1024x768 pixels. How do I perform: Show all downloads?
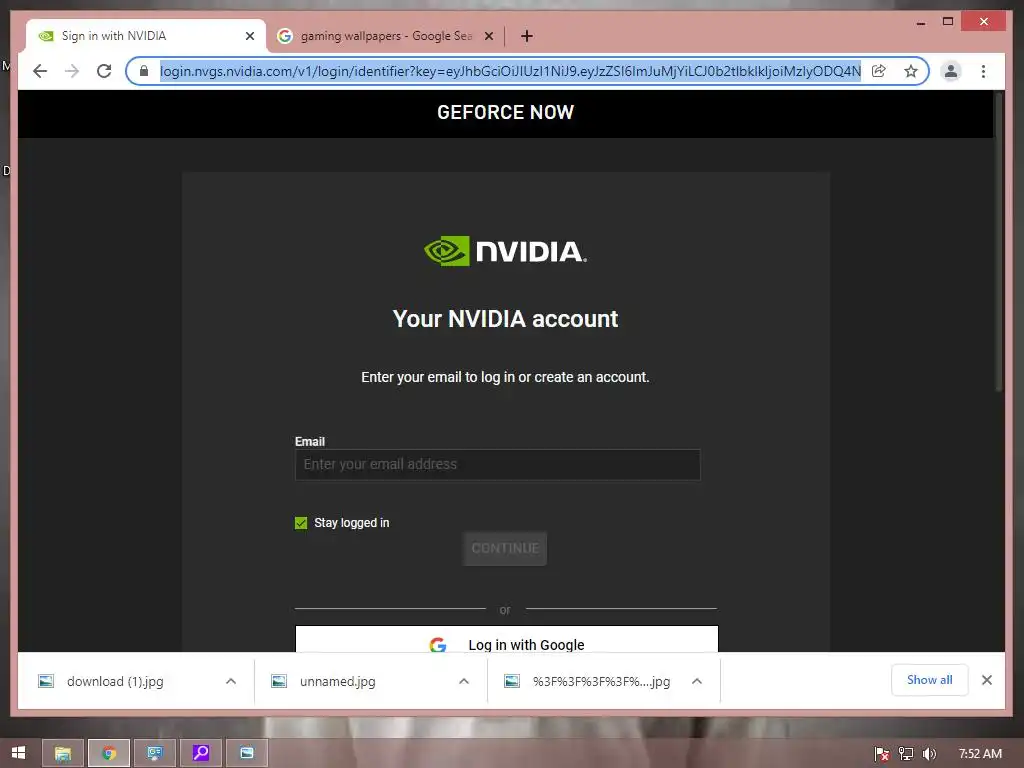tap(929, 680)
